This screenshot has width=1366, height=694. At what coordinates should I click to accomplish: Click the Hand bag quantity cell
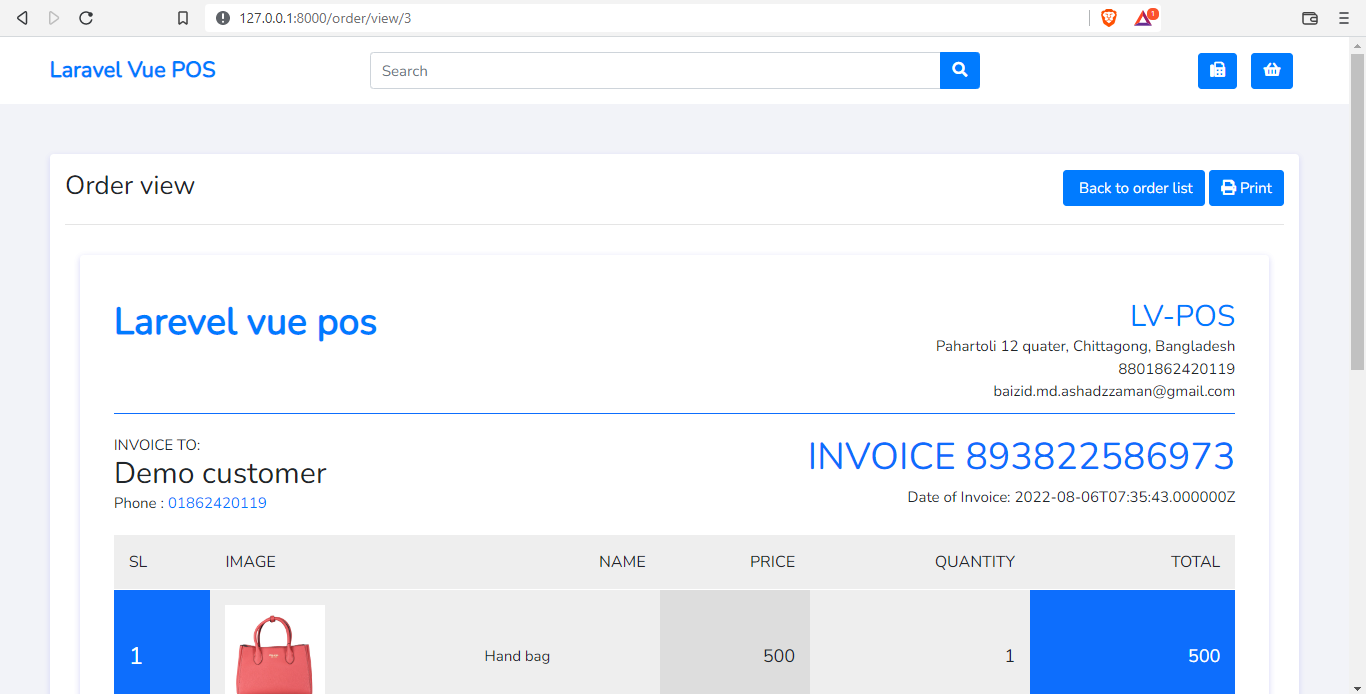click(920, 642)
